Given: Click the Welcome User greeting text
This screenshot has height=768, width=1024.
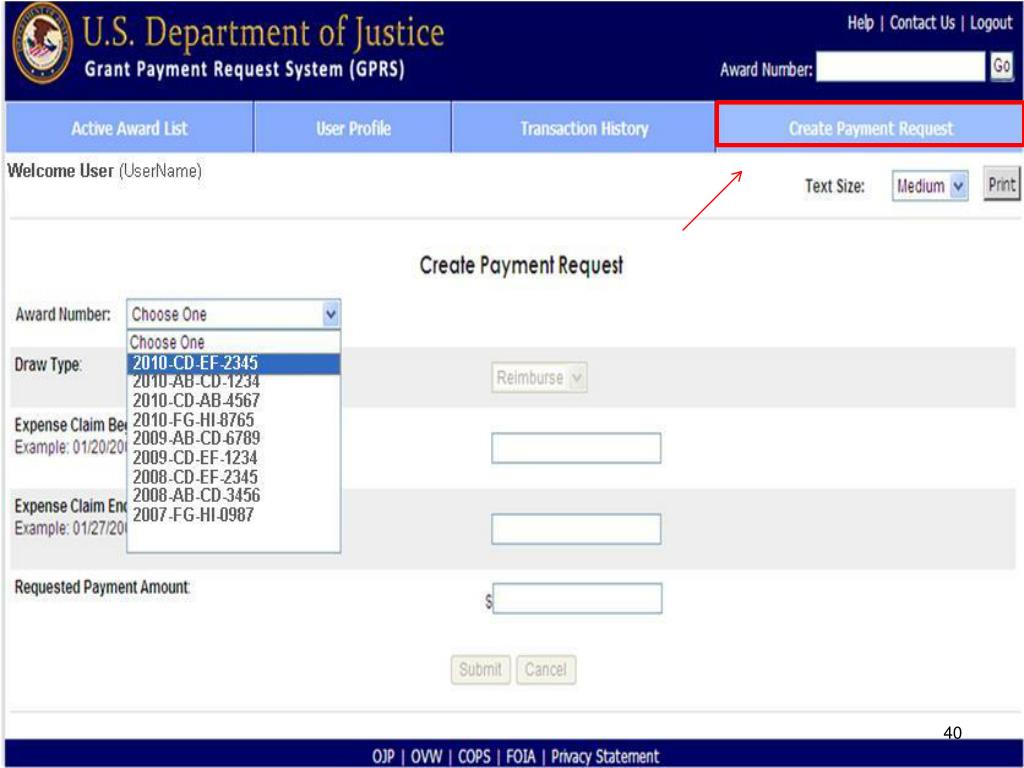Looking at the screenshot, I should [x=104, y=171].
